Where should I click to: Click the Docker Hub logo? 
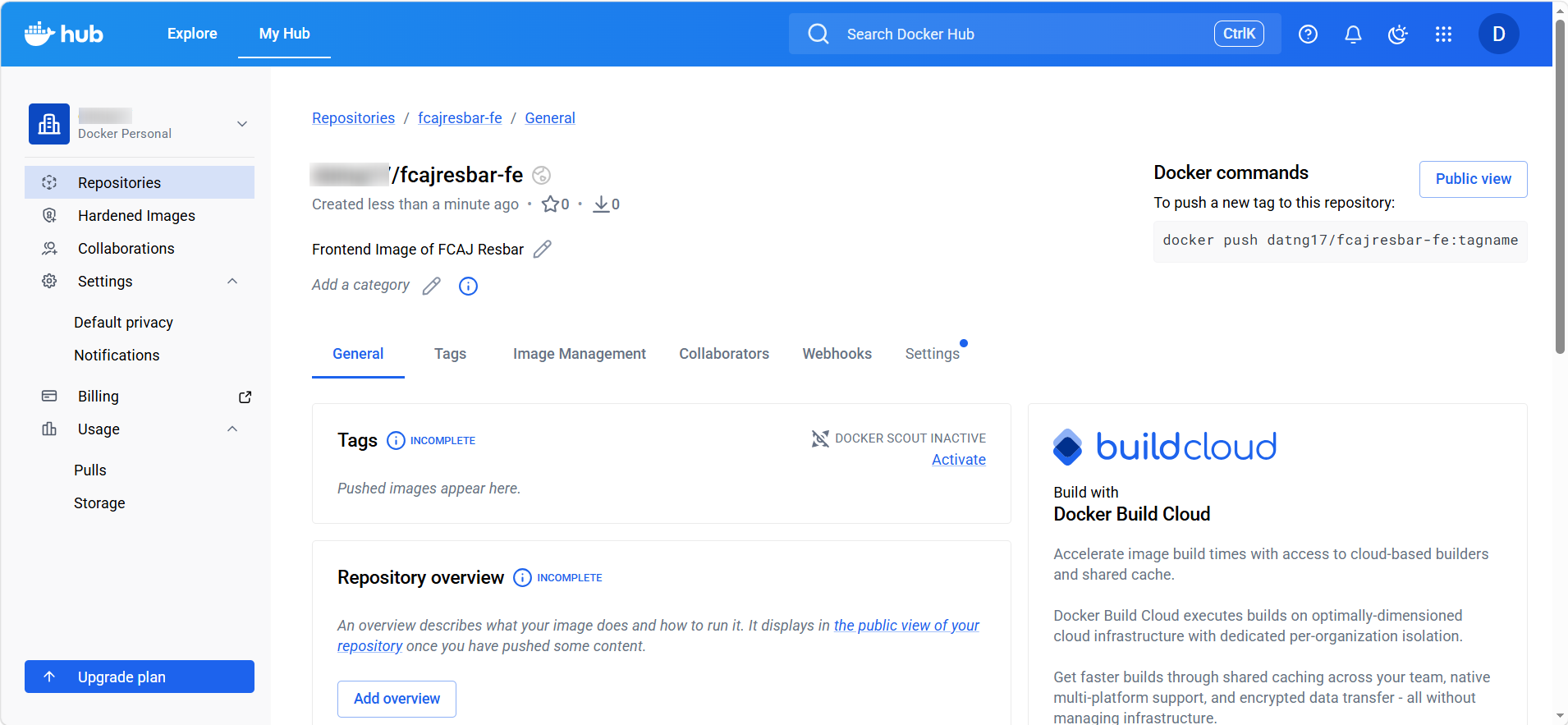[x=64, y=34]
